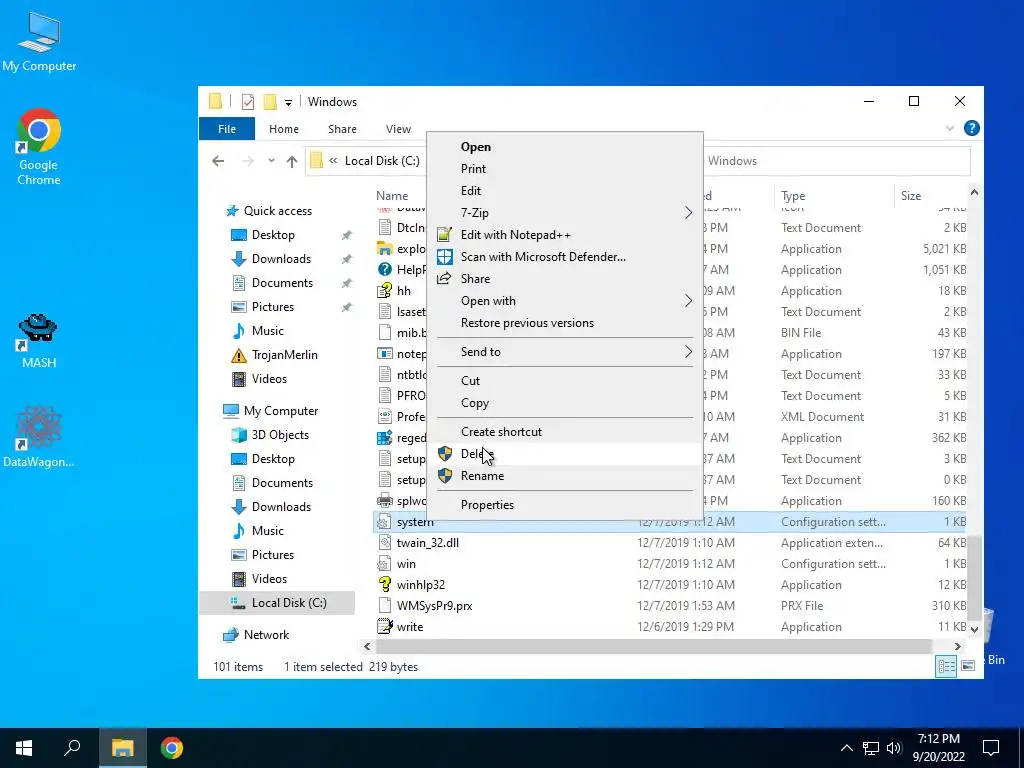Click the volume speaker tray icon

(894, 748)
